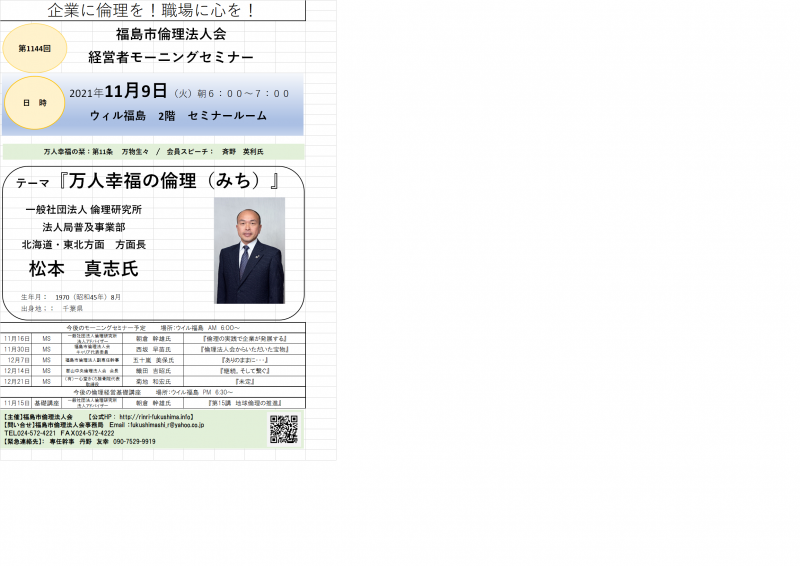Screen dimensions: 800x566
Task: Click the speaker's portrait photo
Action: point(249,250)
